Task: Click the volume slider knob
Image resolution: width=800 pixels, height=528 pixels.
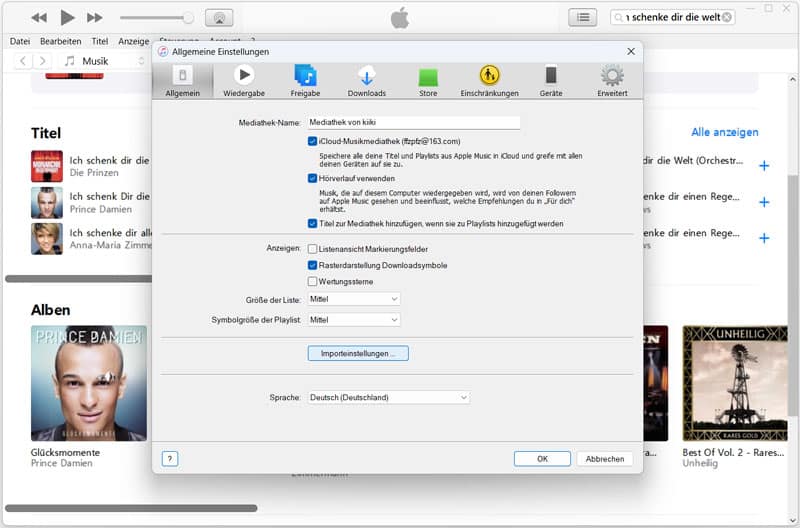Action: 188,18
